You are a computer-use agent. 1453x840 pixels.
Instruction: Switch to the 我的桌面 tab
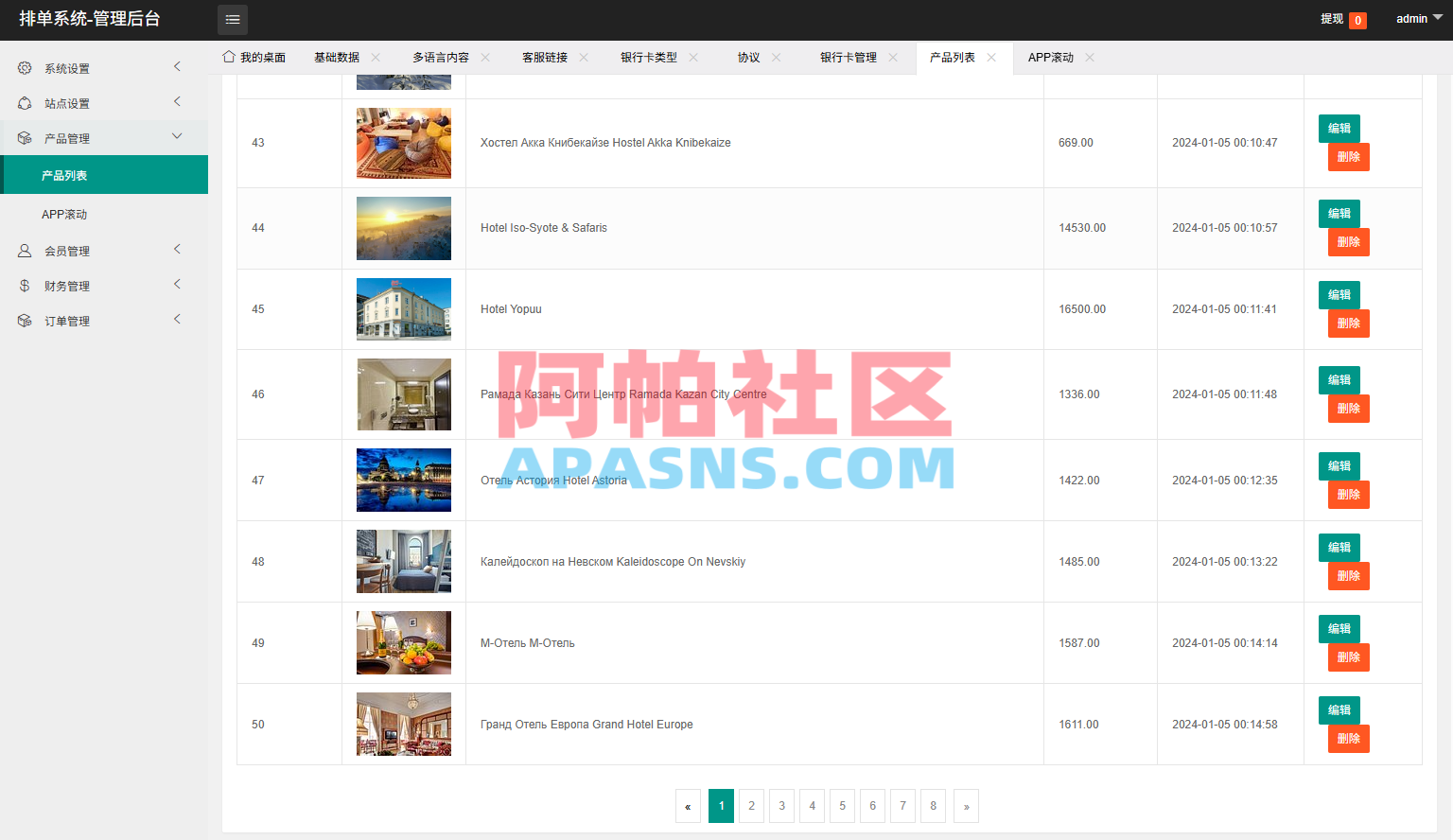coord(254,58)
